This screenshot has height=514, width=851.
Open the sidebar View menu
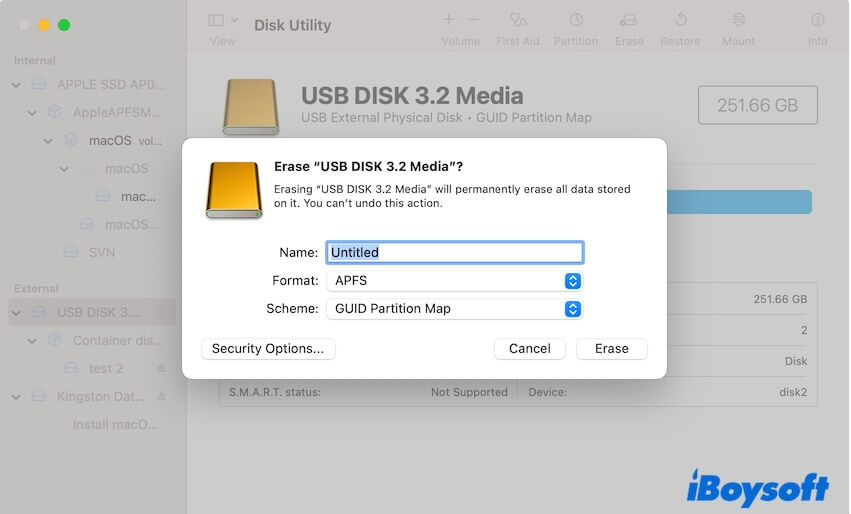(x=222, y=20)
